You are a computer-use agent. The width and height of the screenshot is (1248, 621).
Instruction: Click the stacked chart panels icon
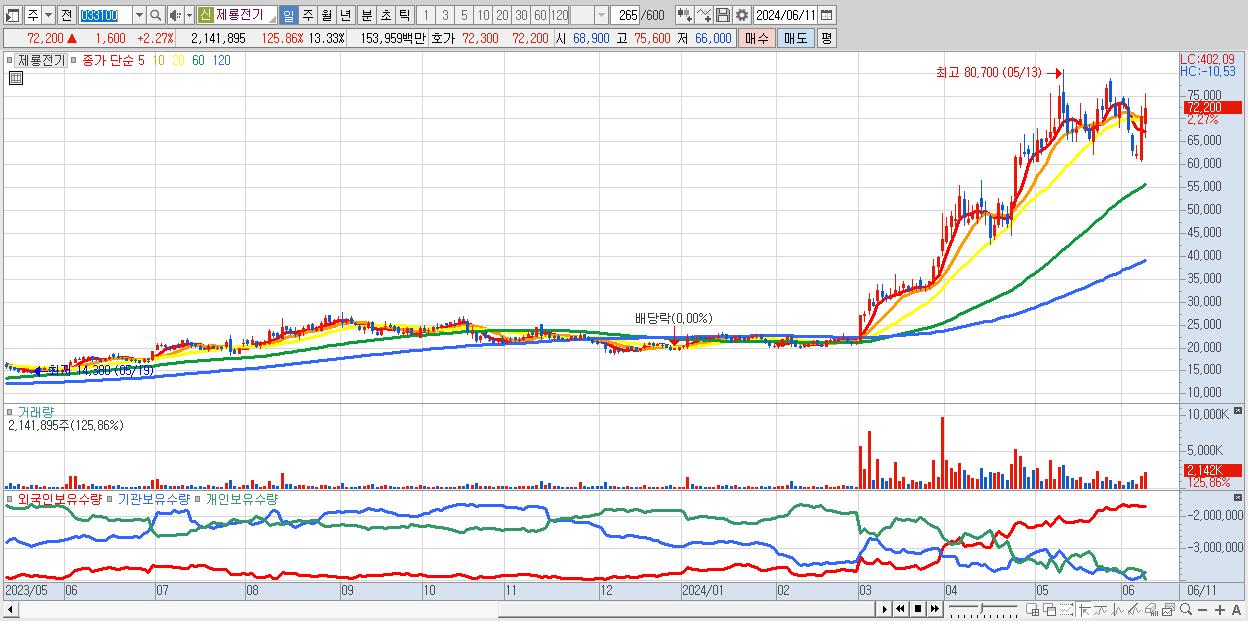1168,610
